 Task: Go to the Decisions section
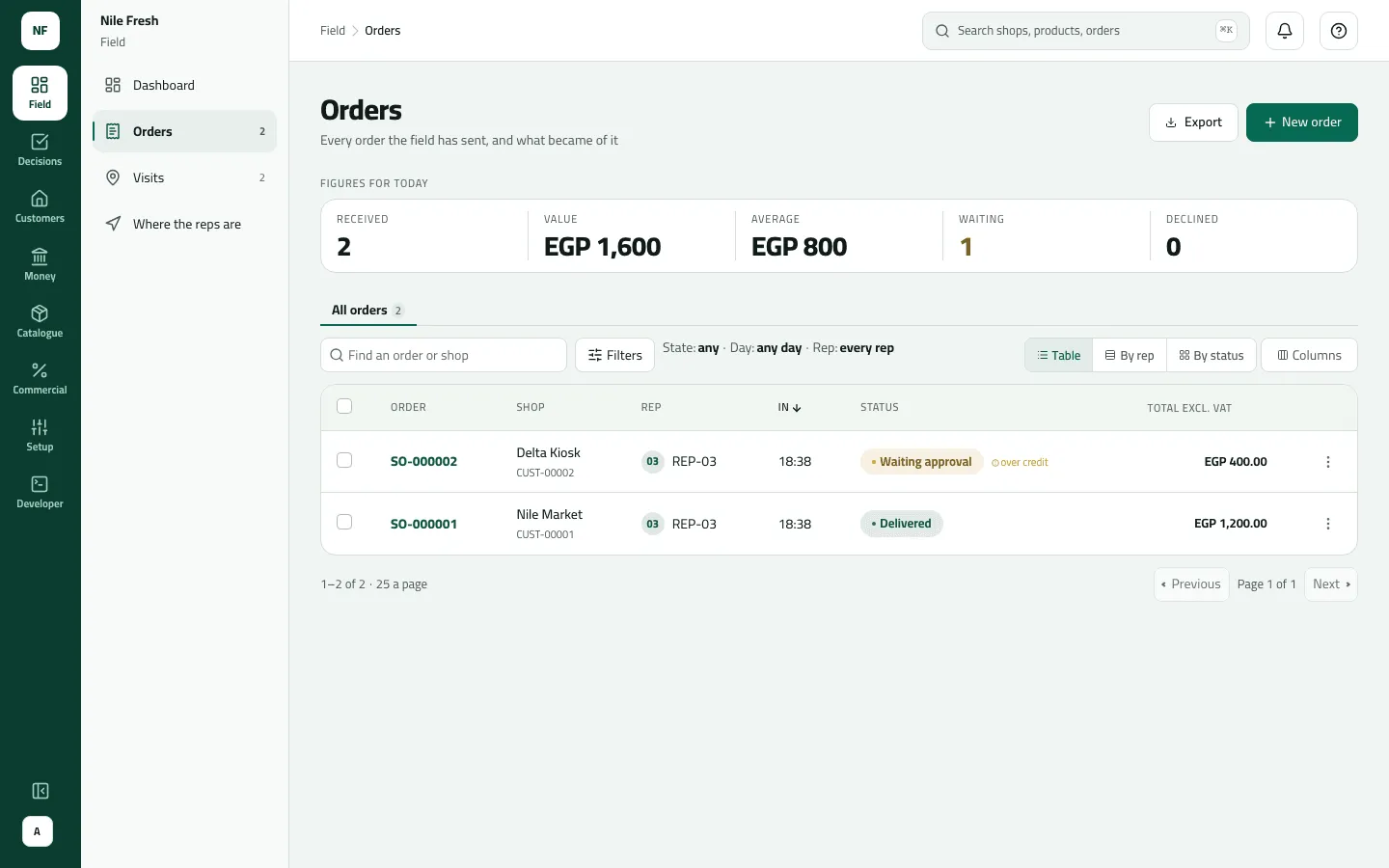click(40, 149)
